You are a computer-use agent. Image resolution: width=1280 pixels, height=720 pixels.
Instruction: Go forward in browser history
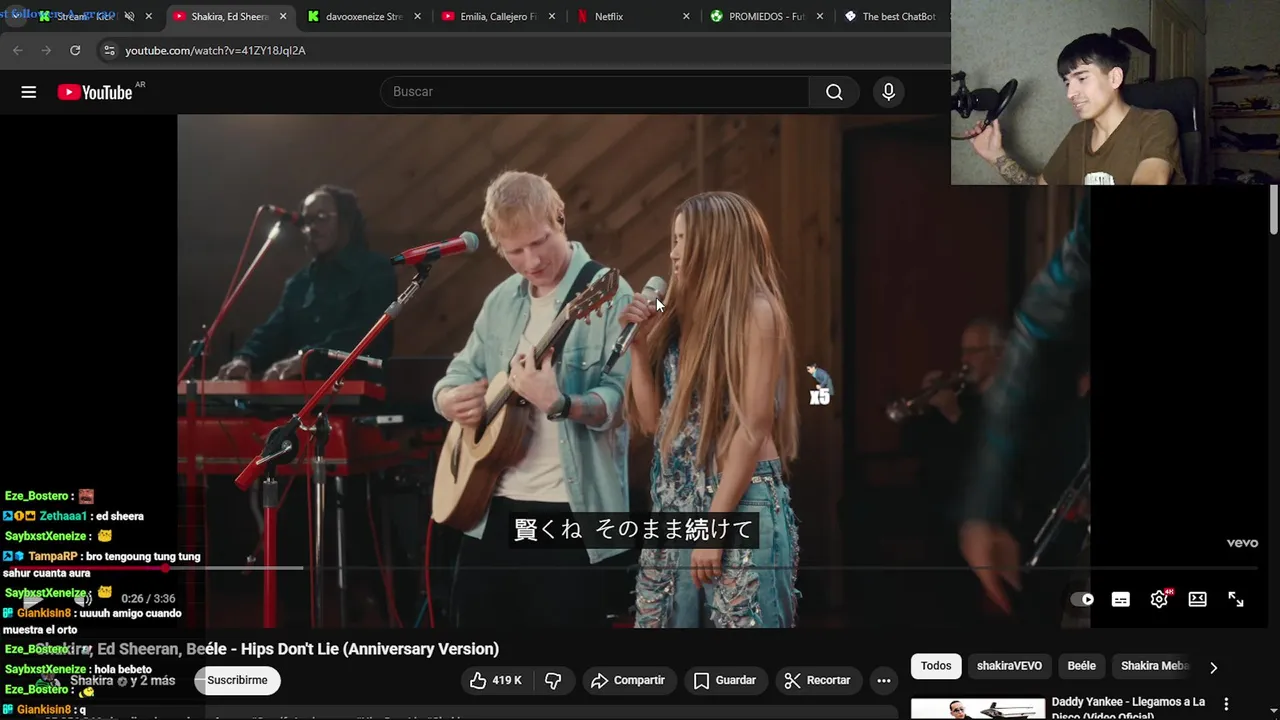coord(46,50)
